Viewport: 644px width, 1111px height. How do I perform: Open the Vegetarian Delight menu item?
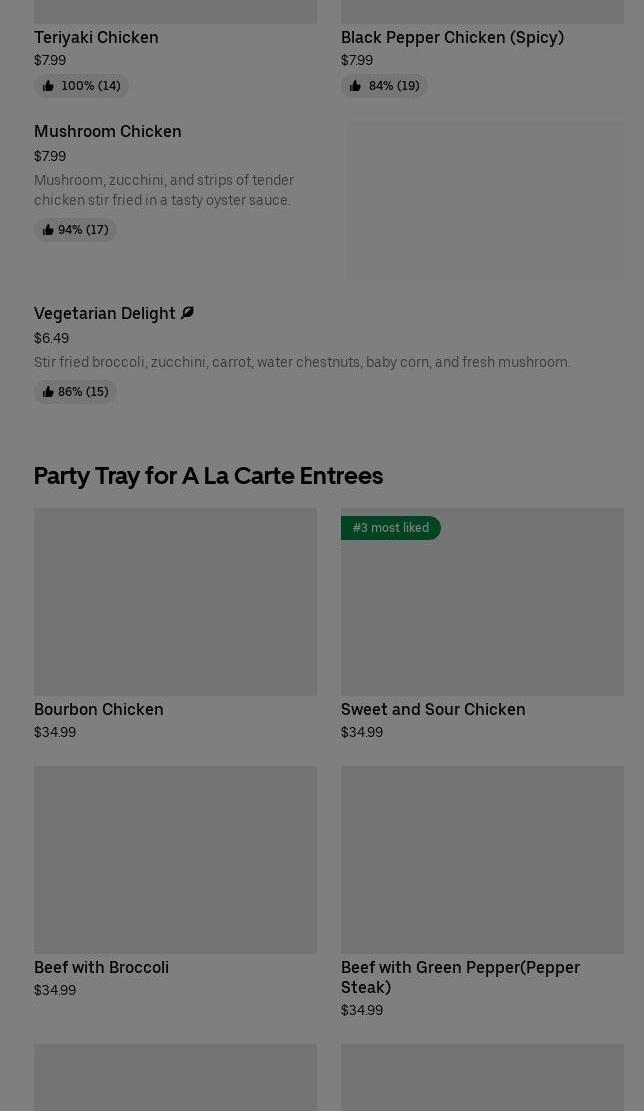click(x=105, y=313)
